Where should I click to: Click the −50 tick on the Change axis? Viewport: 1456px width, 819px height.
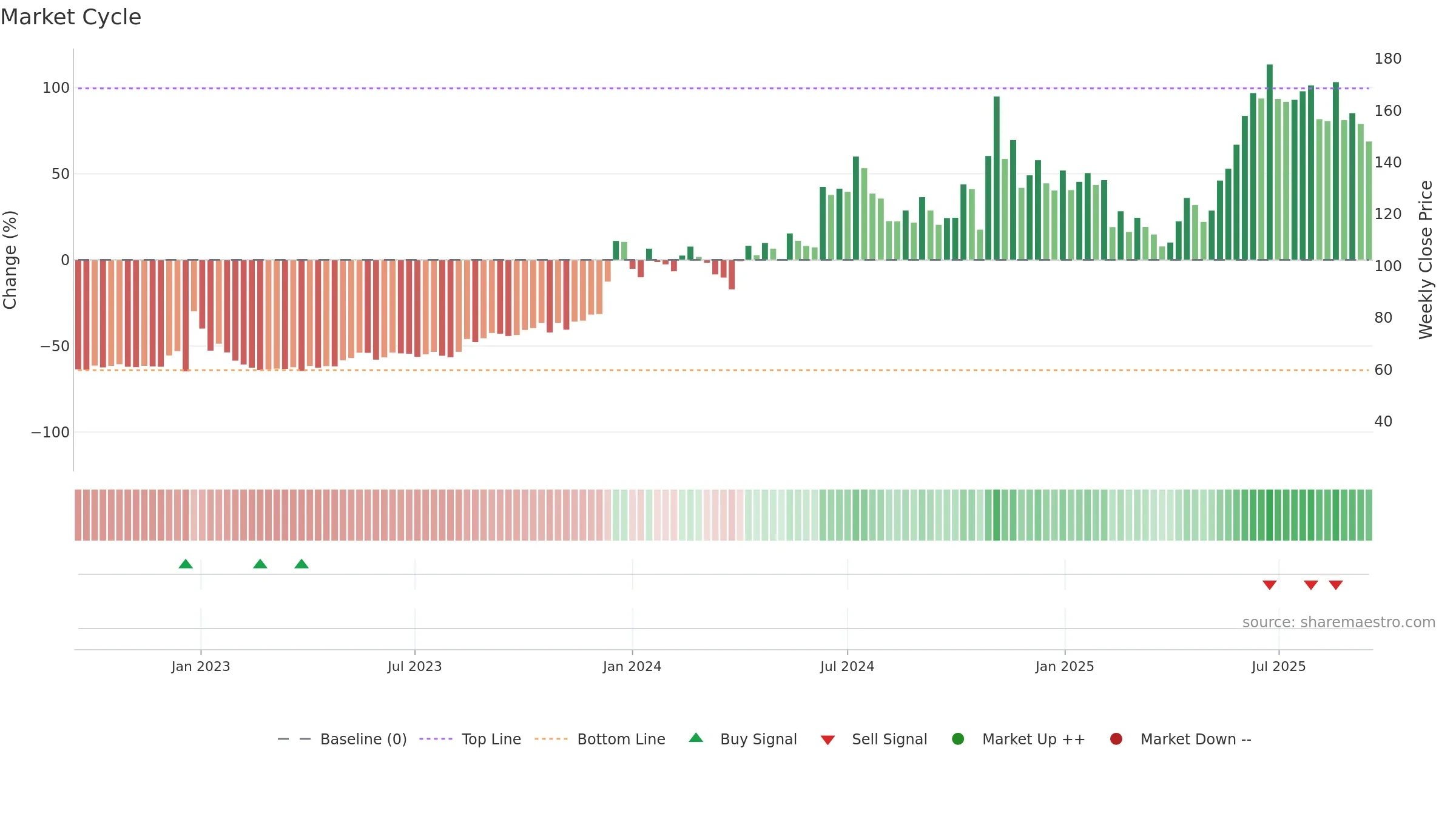pos(55,346)
